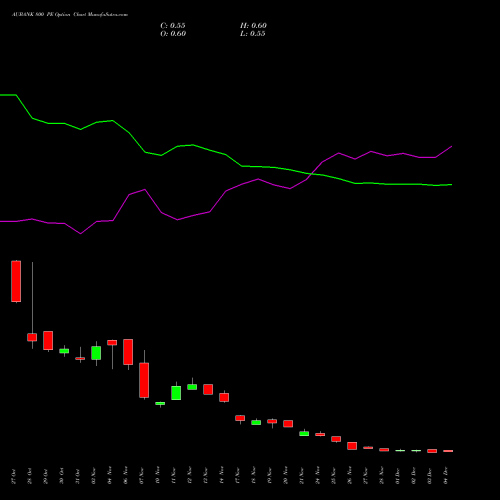The image size is (500, 500).
Task: Click the green candlestick for 11 Nov
Action: [176, 393]
